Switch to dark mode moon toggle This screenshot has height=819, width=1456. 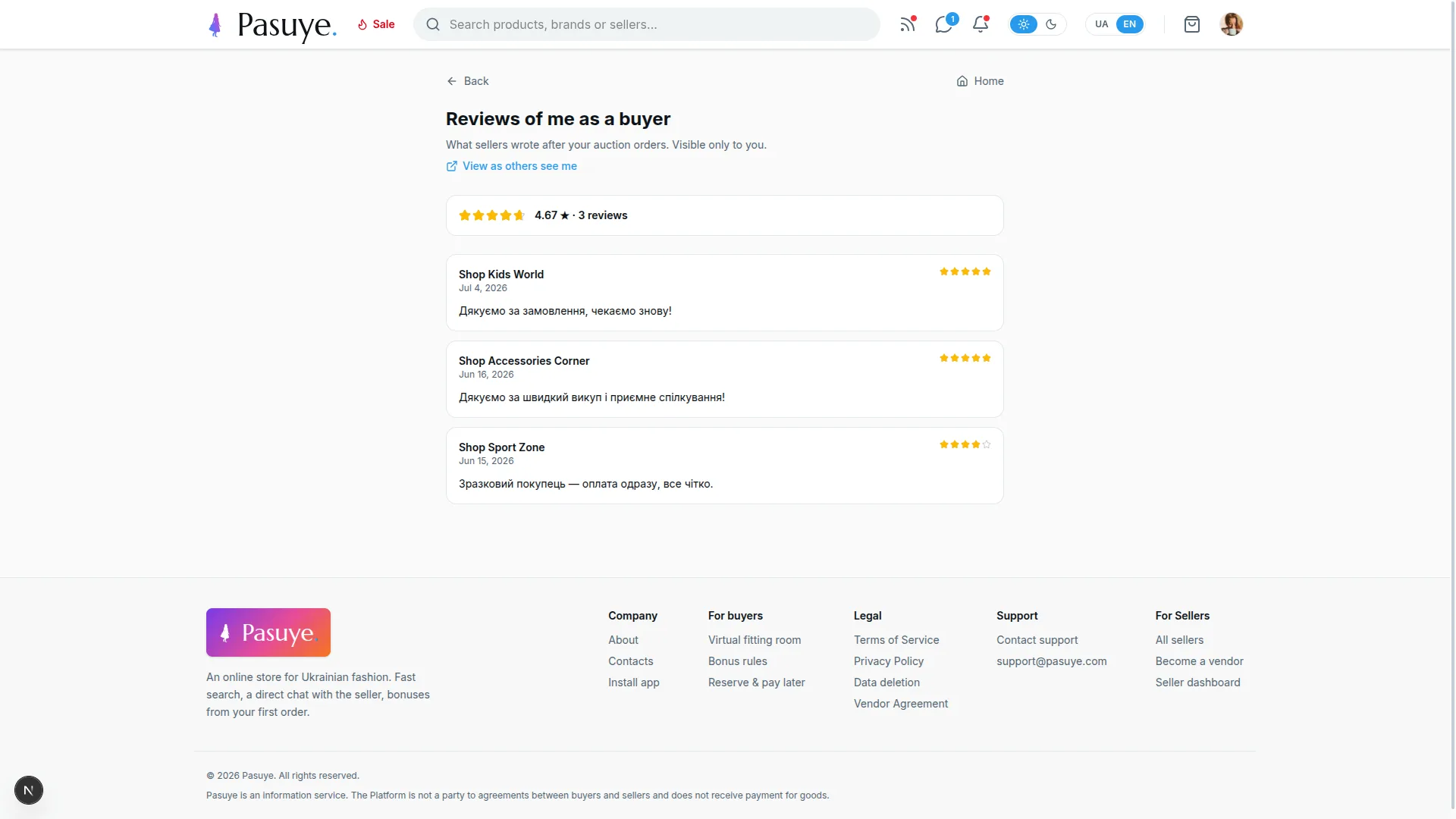pyautogui.click(x=1051, y=24)
